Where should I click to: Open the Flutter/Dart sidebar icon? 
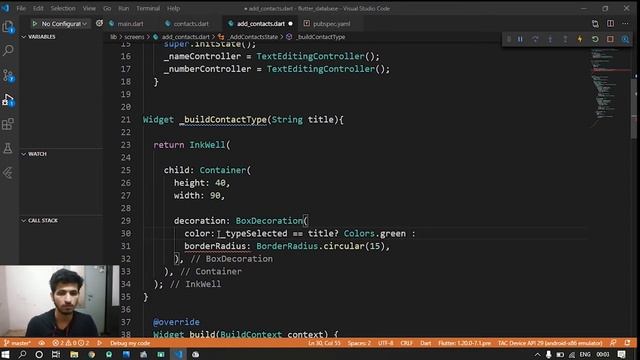click(8, 173)
